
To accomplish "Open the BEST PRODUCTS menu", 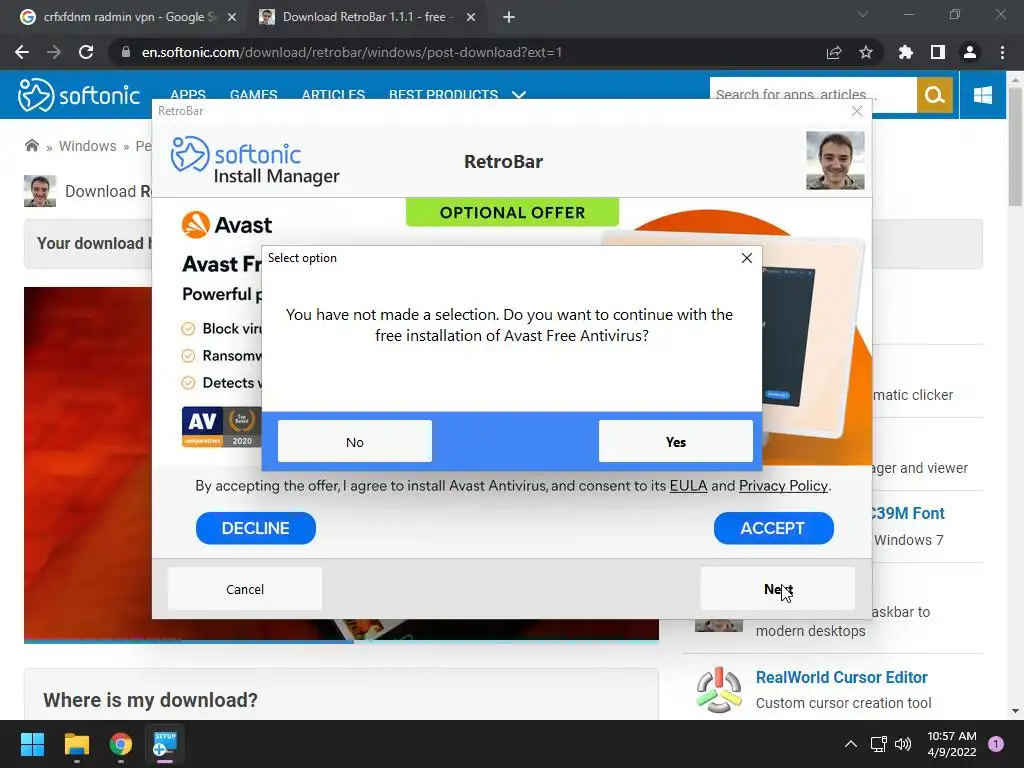I will (x=443, y=94).
